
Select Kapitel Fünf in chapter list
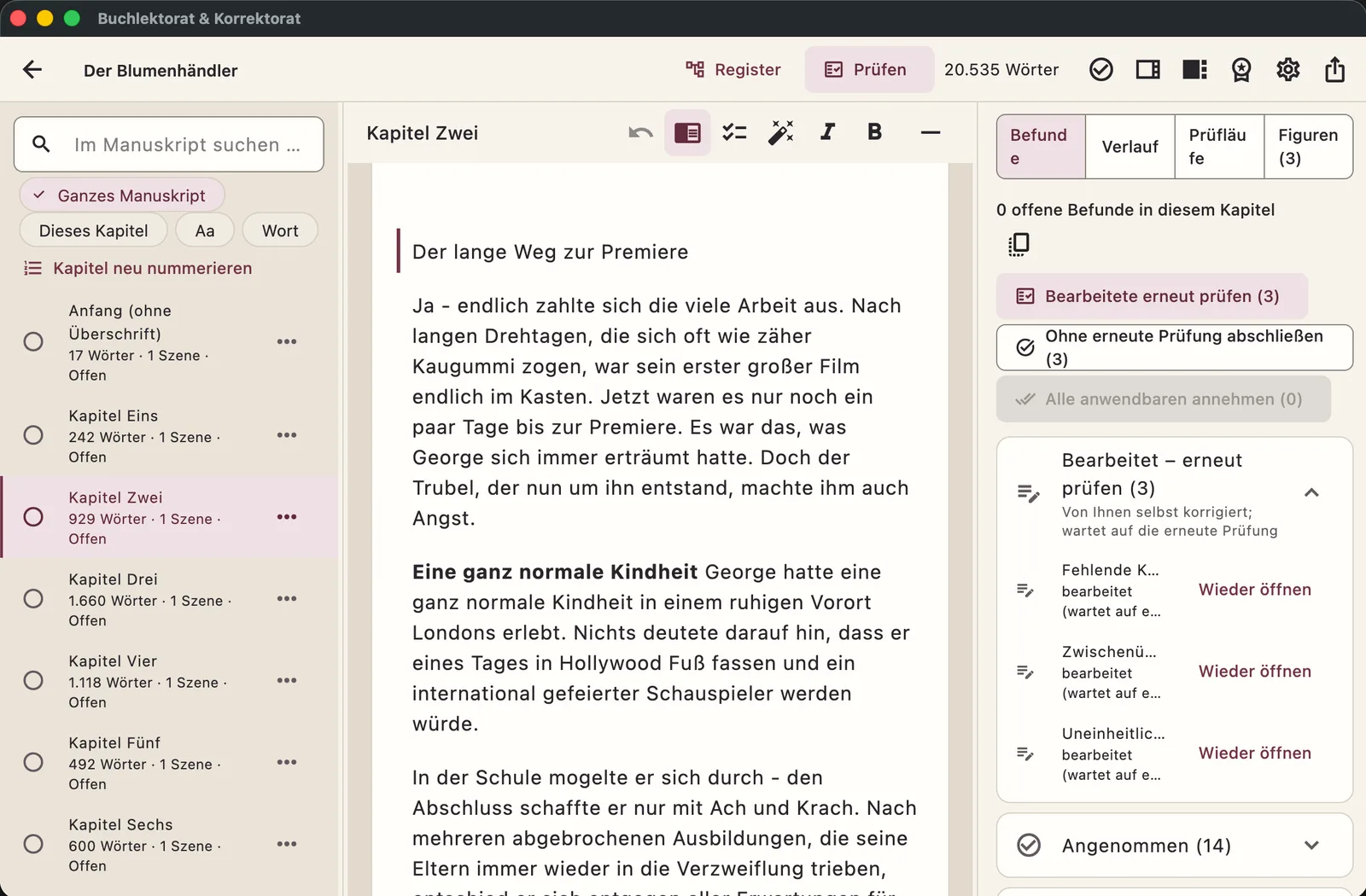pyautogui.click(x=169, y=763)
